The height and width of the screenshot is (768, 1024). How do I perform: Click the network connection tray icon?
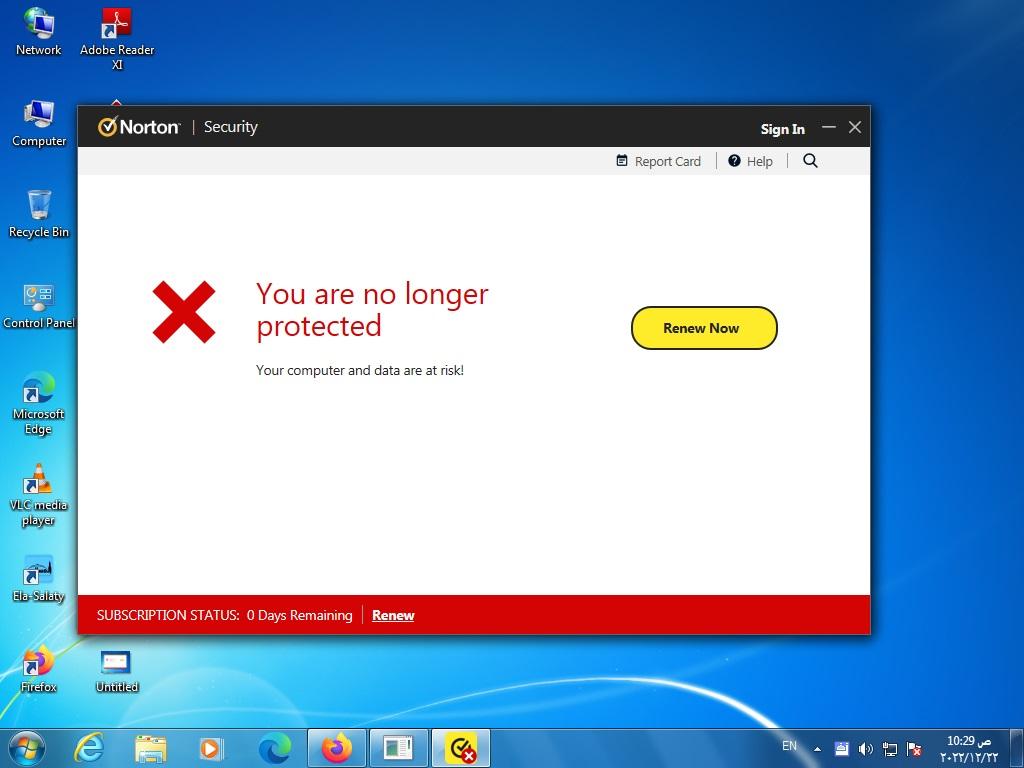[x=890, y=749]
